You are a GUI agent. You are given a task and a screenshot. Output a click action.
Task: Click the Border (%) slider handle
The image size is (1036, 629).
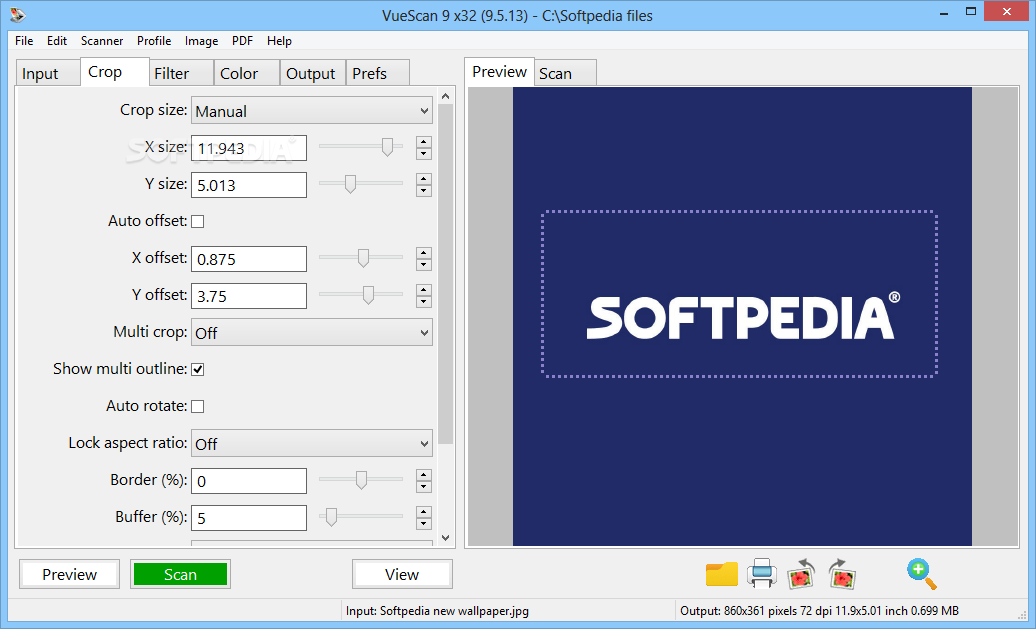coord(361,480)
